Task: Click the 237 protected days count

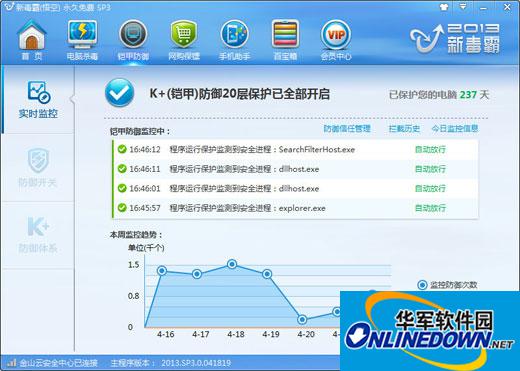Action: 468,95
